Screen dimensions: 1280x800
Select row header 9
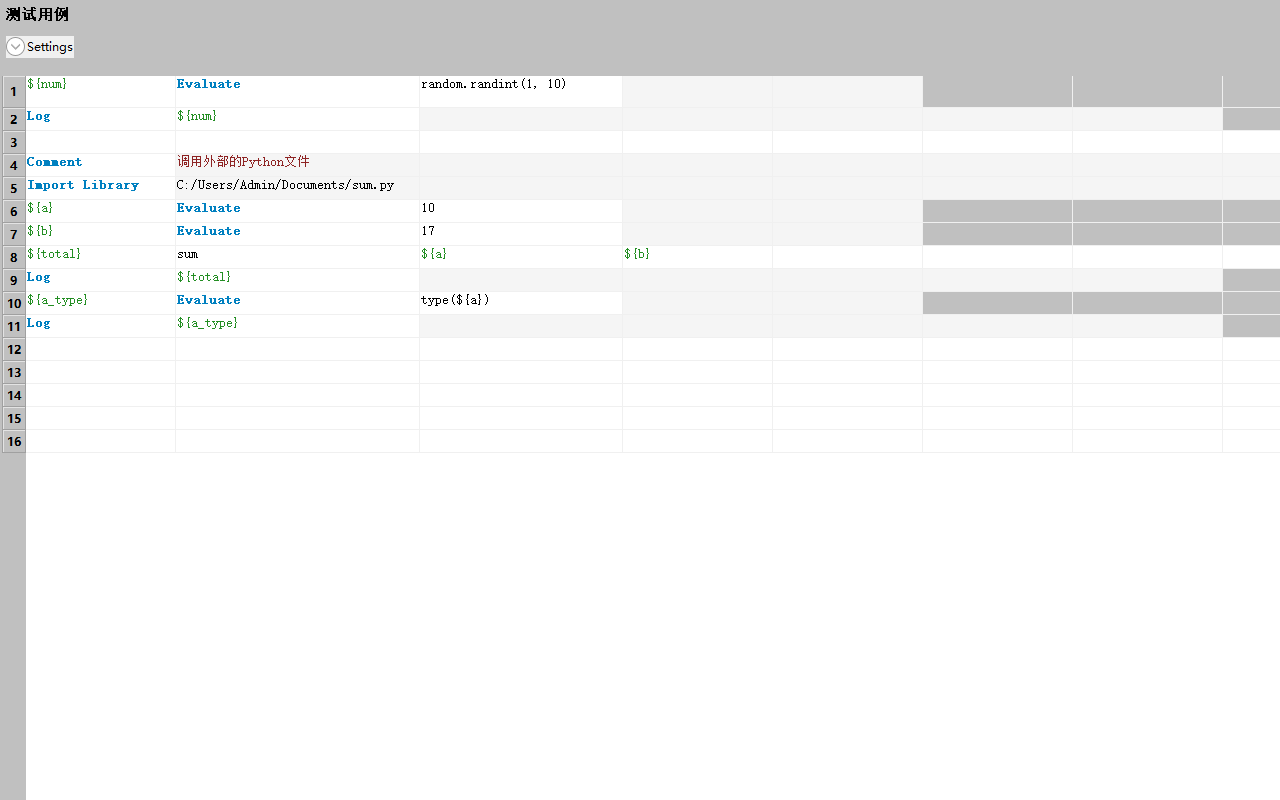click(x=14, y=280)
